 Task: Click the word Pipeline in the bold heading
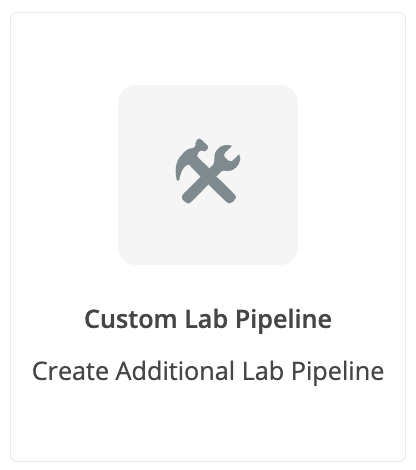284,320
